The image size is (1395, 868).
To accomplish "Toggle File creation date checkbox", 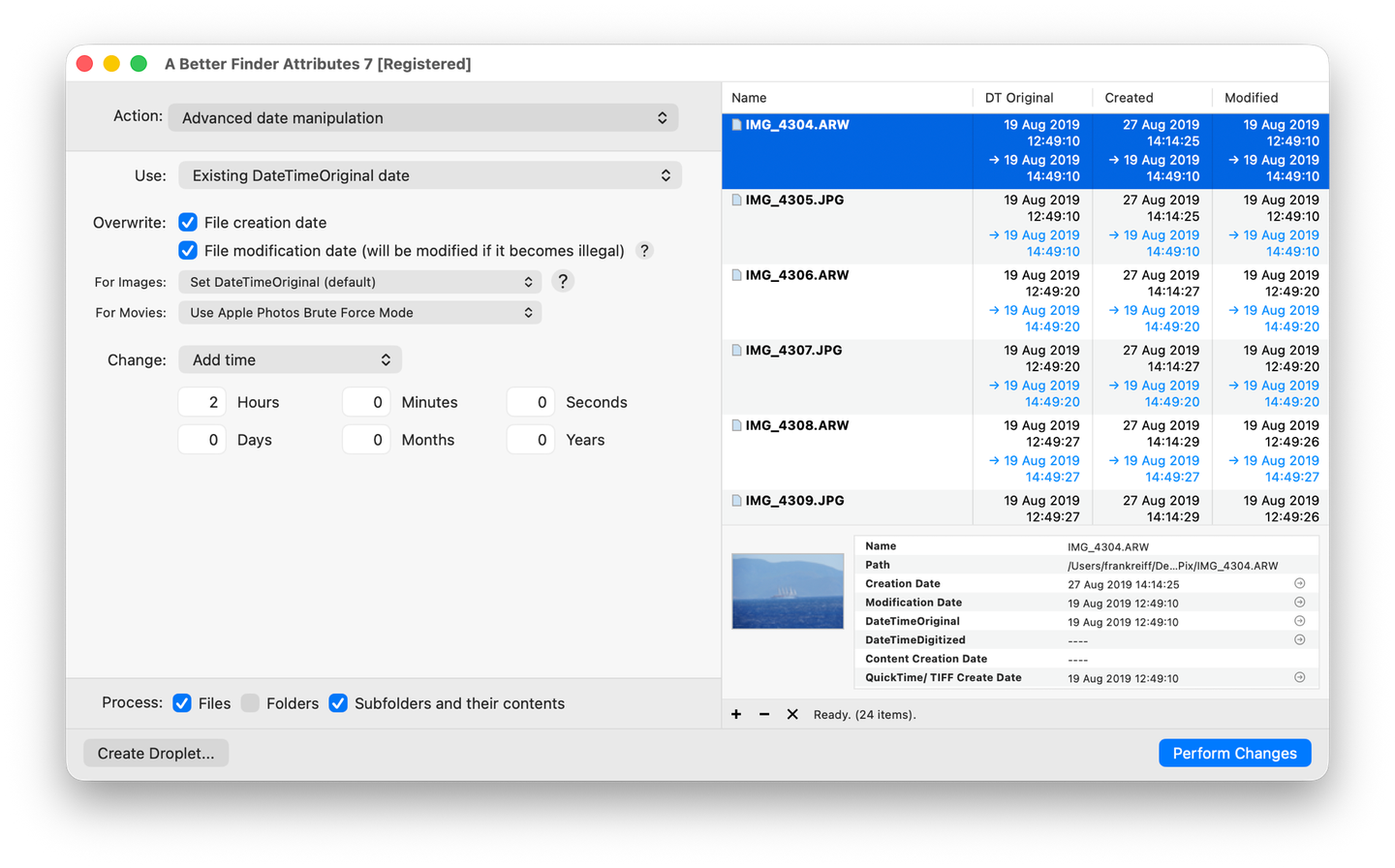I will 188,222.
